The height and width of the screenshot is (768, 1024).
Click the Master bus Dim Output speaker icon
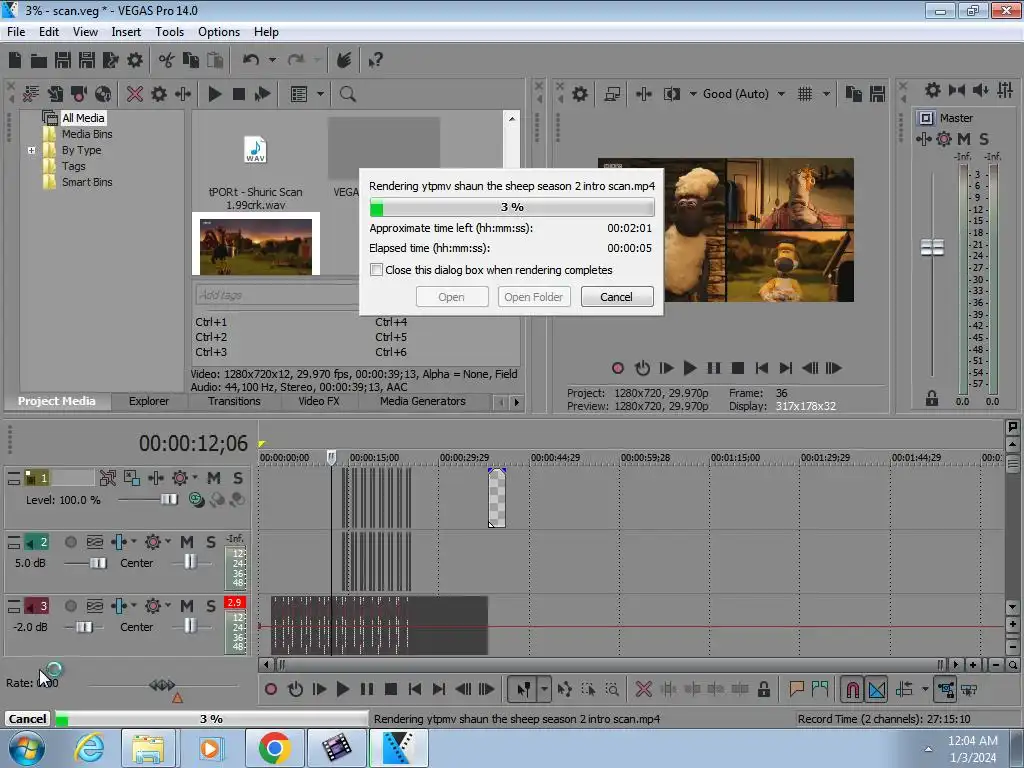pyautogui.click(x=980, y=90)
